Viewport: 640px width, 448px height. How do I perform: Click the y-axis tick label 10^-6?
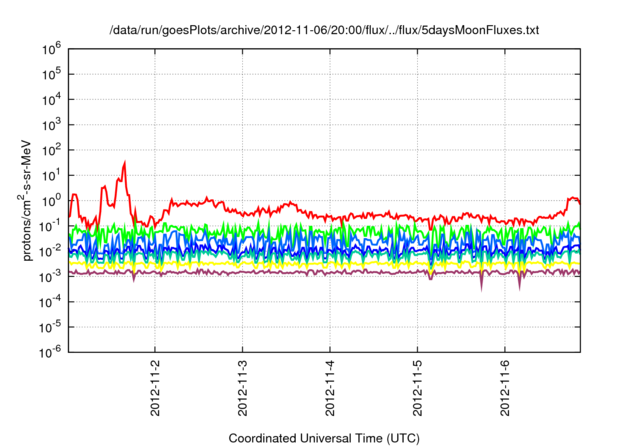tap(50, 353)
